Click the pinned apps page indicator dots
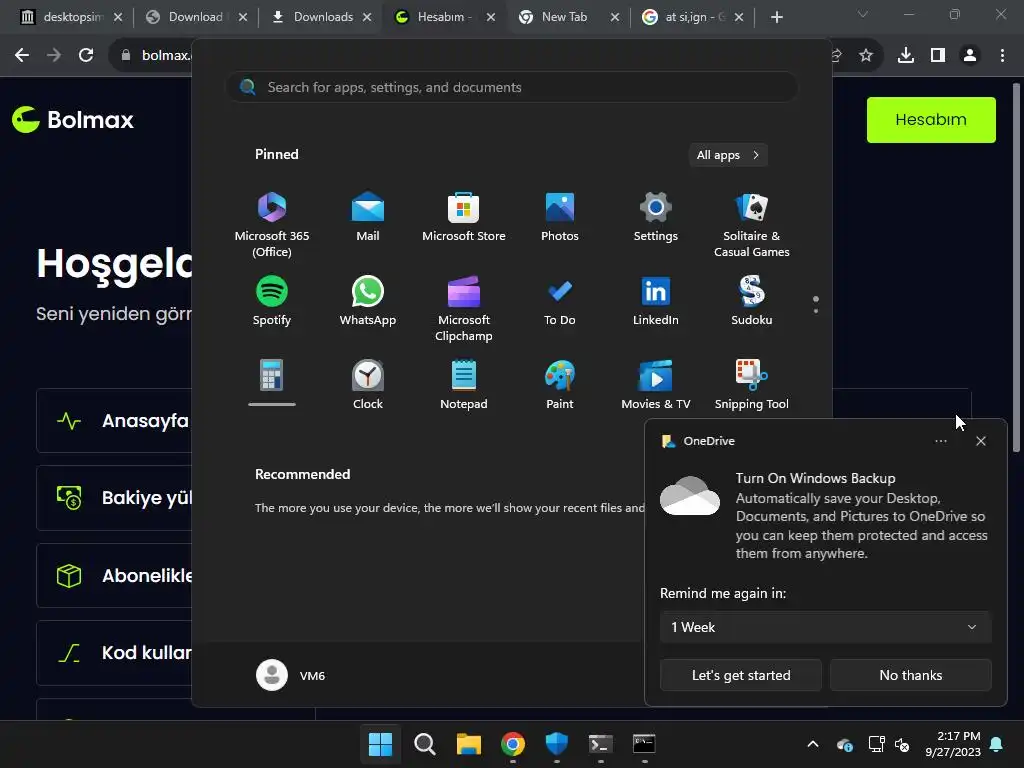The height and width of the screenshot is (768, 1024). 816,304
